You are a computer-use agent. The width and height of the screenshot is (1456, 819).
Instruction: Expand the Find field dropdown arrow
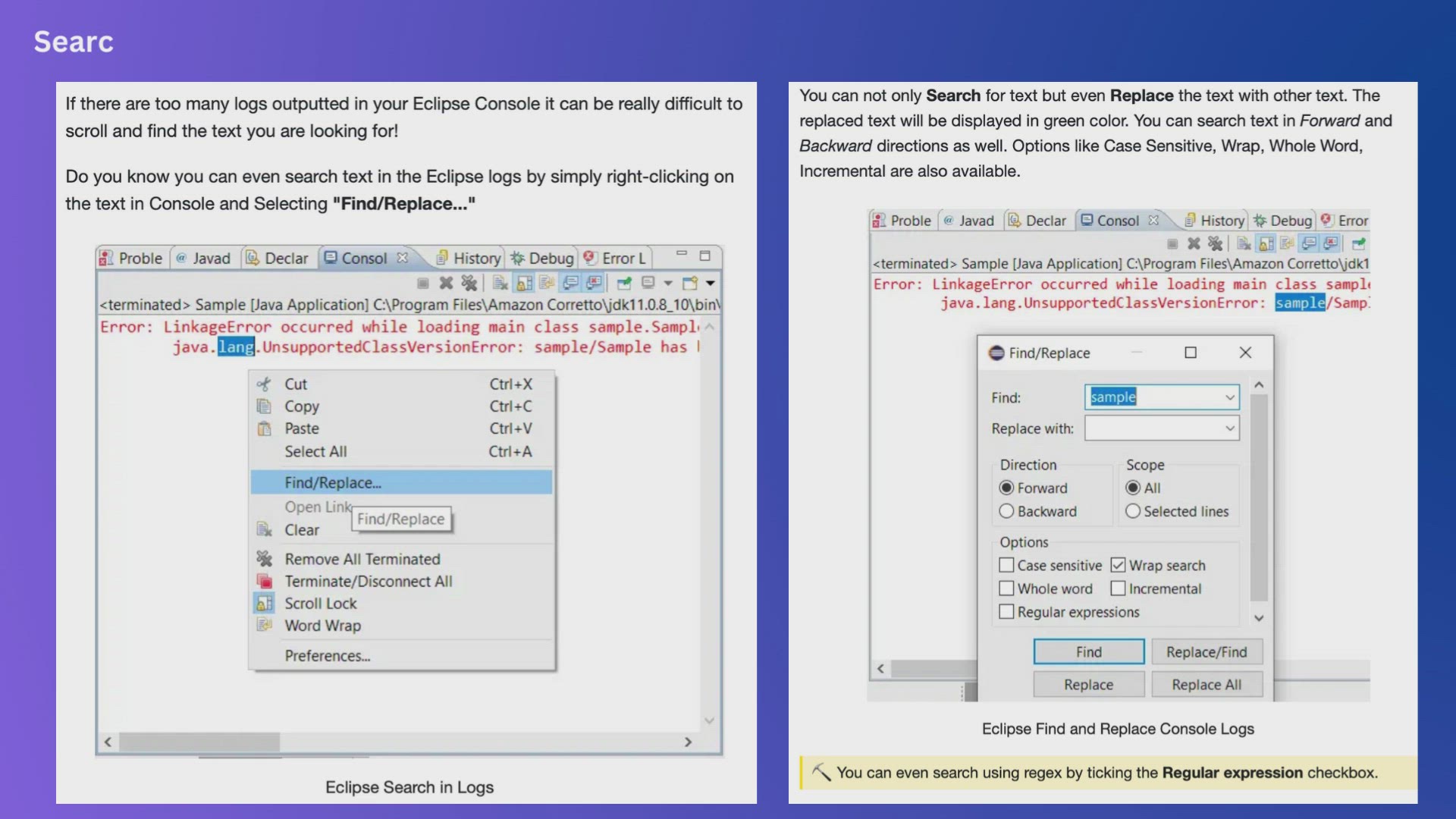tap(1229, 397)
